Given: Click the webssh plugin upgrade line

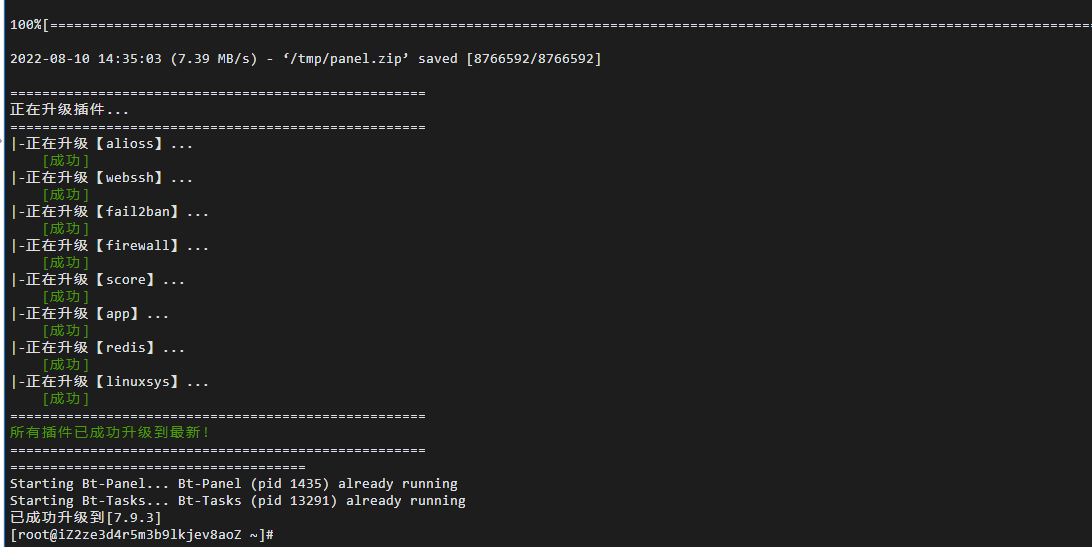Looking at the screenshot, I should point(102,178).
